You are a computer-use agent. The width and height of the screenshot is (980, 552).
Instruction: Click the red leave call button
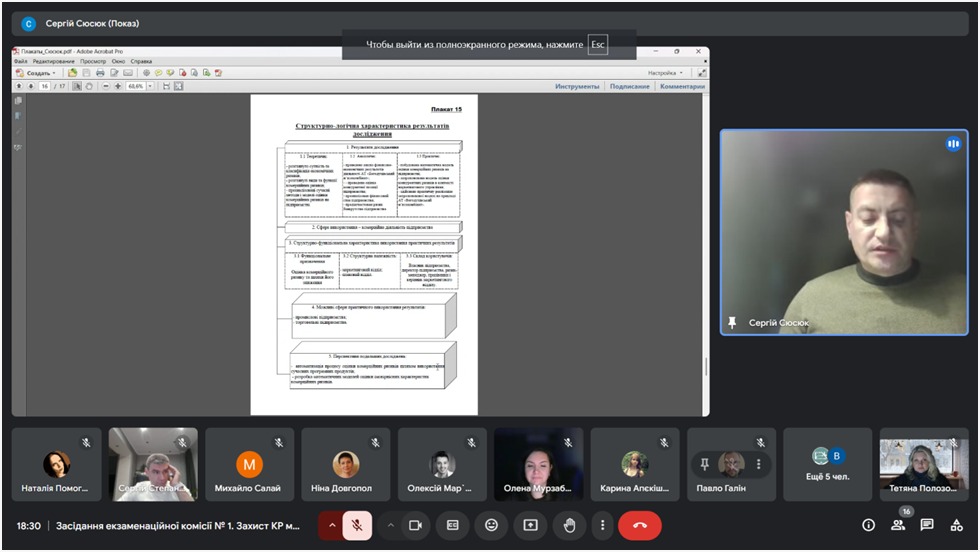pyautogui.click(x=639, y=525)
